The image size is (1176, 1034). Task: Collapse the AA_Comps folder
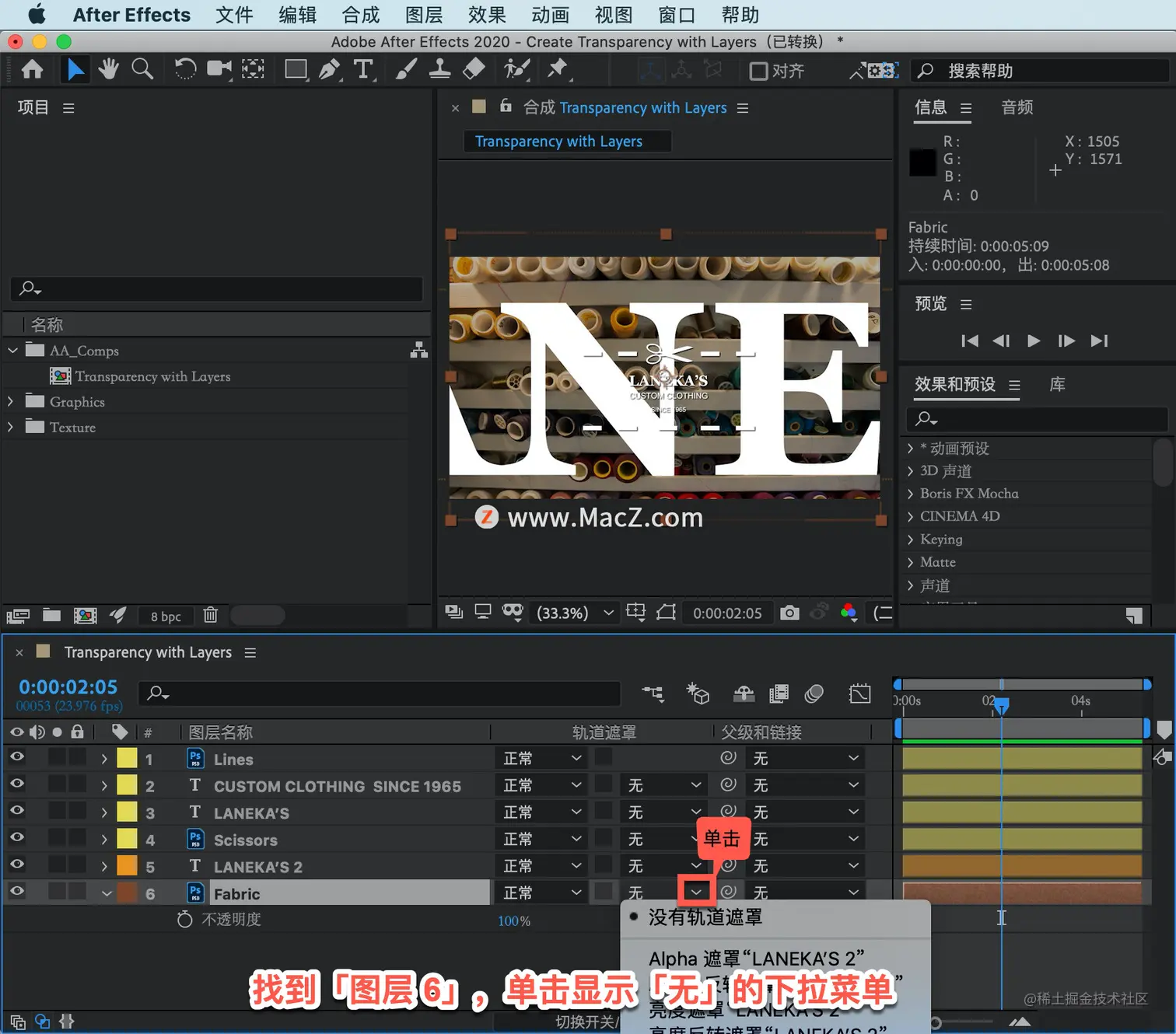pyautogui.click(x=12, y=351)
